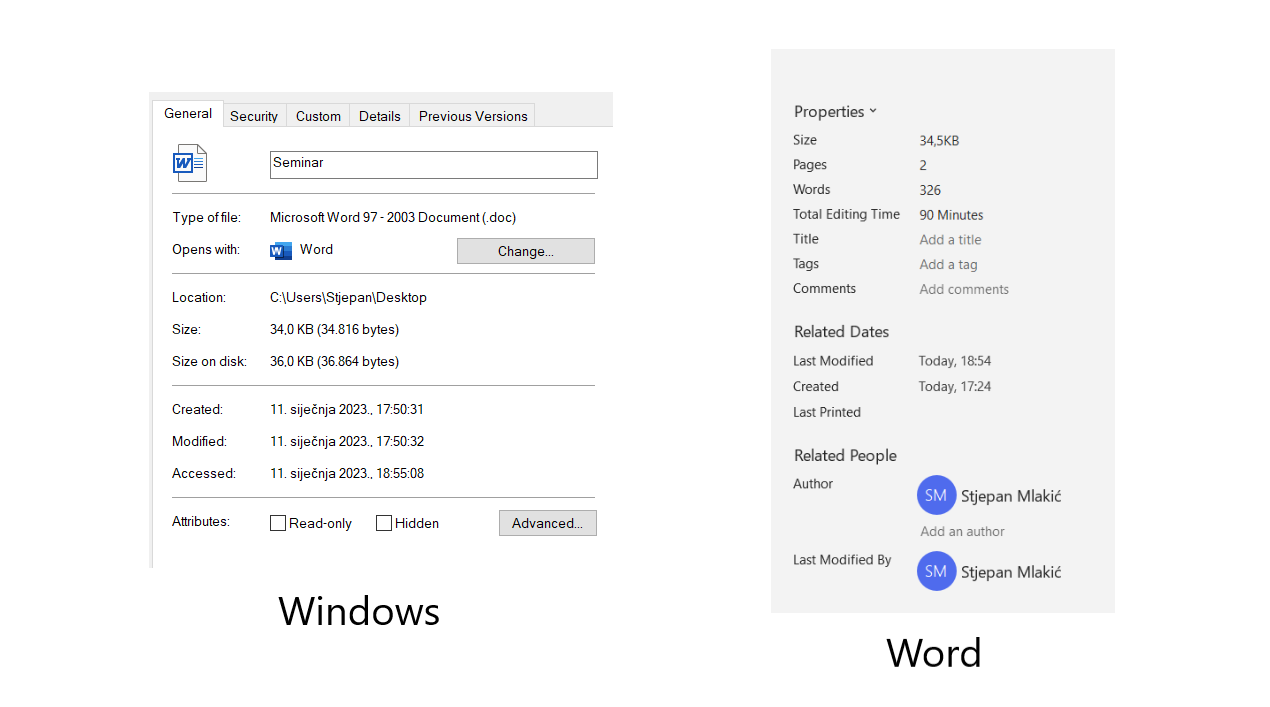
Task: Click Add a title field
Action: 950,240
